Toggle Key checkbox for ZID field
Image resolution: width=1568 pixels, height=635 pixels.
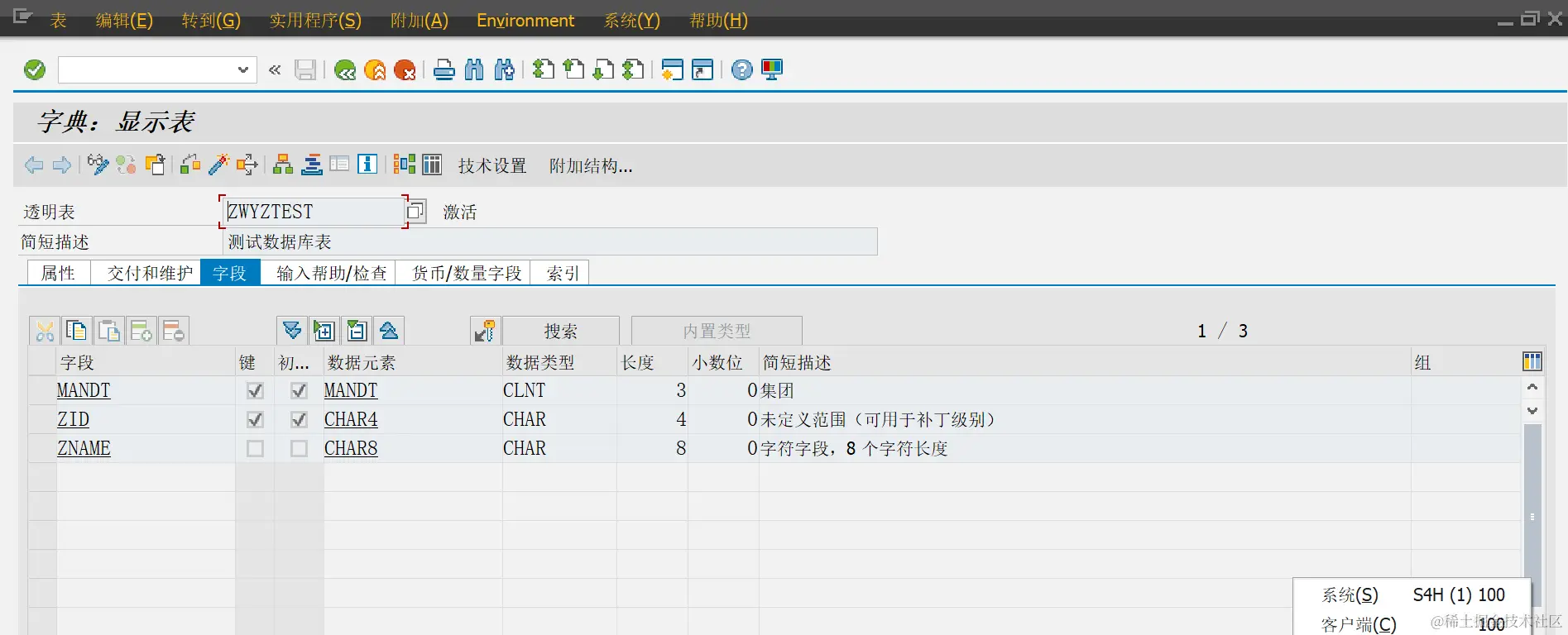point(255,419)
